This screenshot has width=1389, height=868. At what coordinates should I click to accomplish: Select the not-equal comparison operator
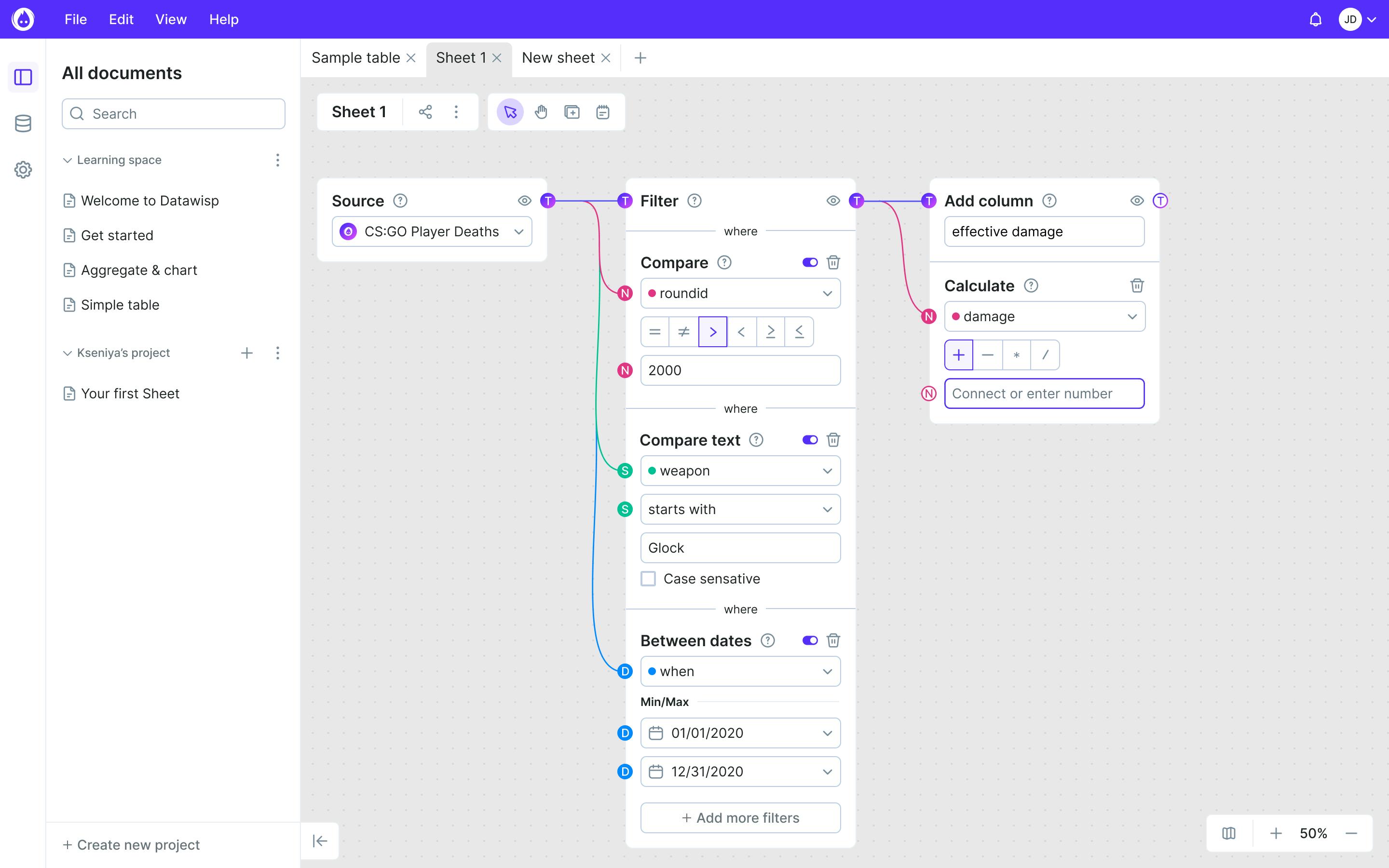(x=683, y=332)
